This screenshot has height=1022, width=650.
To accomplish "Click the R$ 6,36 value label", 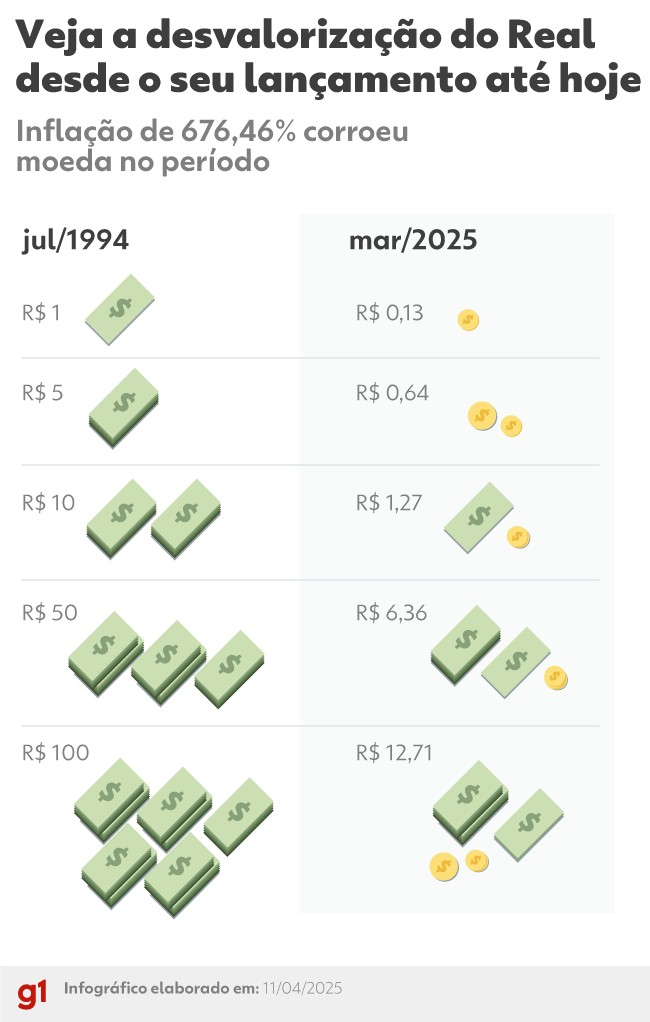I will [391, 613].
